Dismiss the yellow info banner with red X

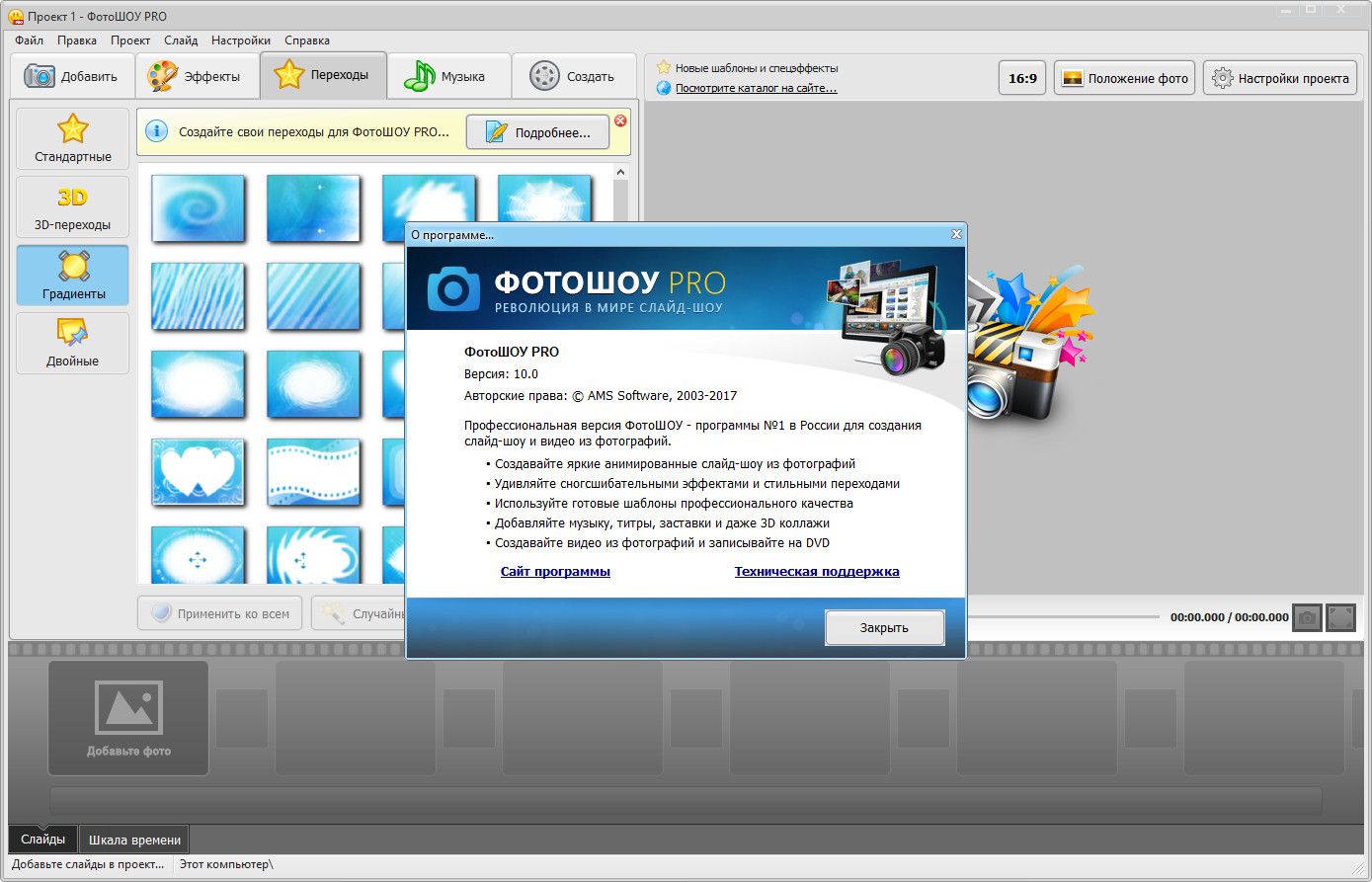[620, 120]
